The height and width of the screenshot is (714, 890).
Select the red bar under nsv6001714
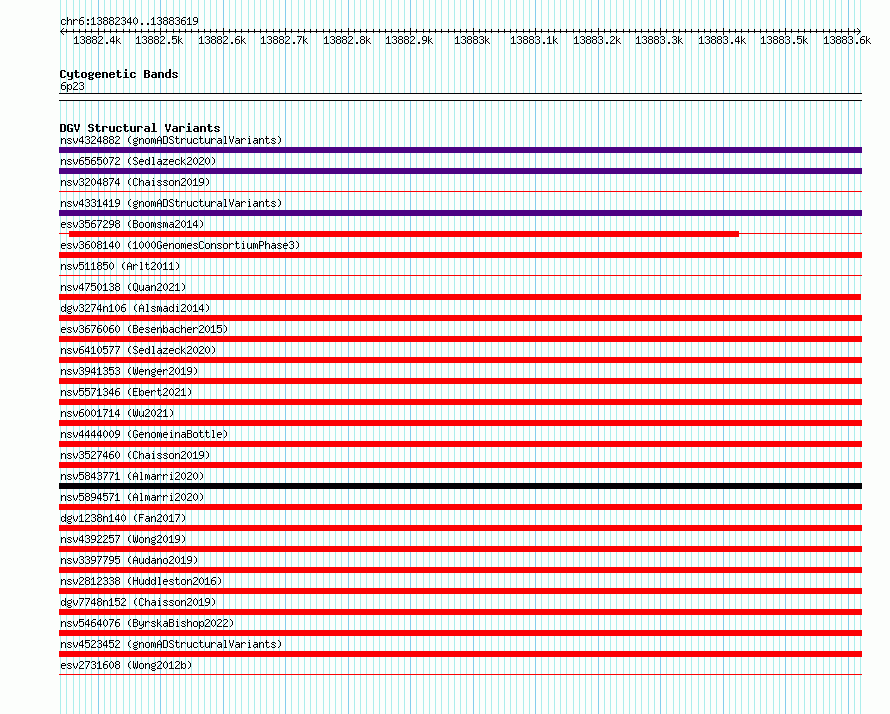[460, 423]
